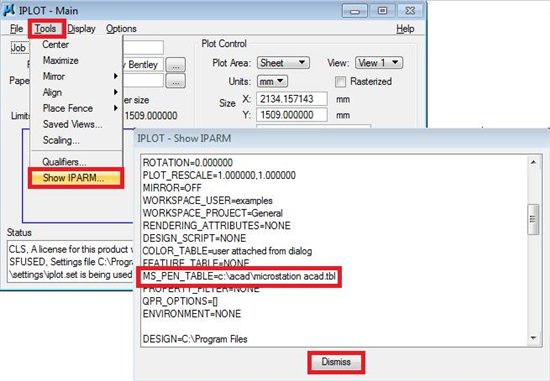The height and width of the screenshot is (381, 550).
Task: Open the Options menu
Action: coord(121,29)
